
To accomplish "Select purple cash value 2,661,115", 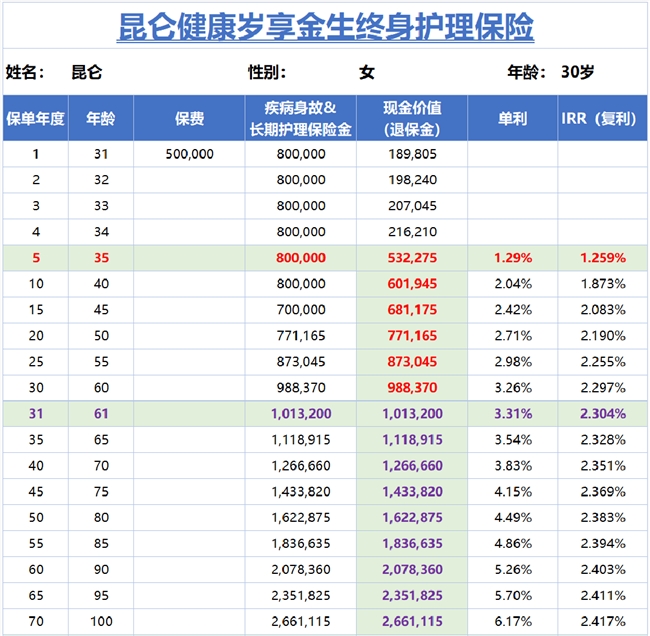I will pos(412,621).
